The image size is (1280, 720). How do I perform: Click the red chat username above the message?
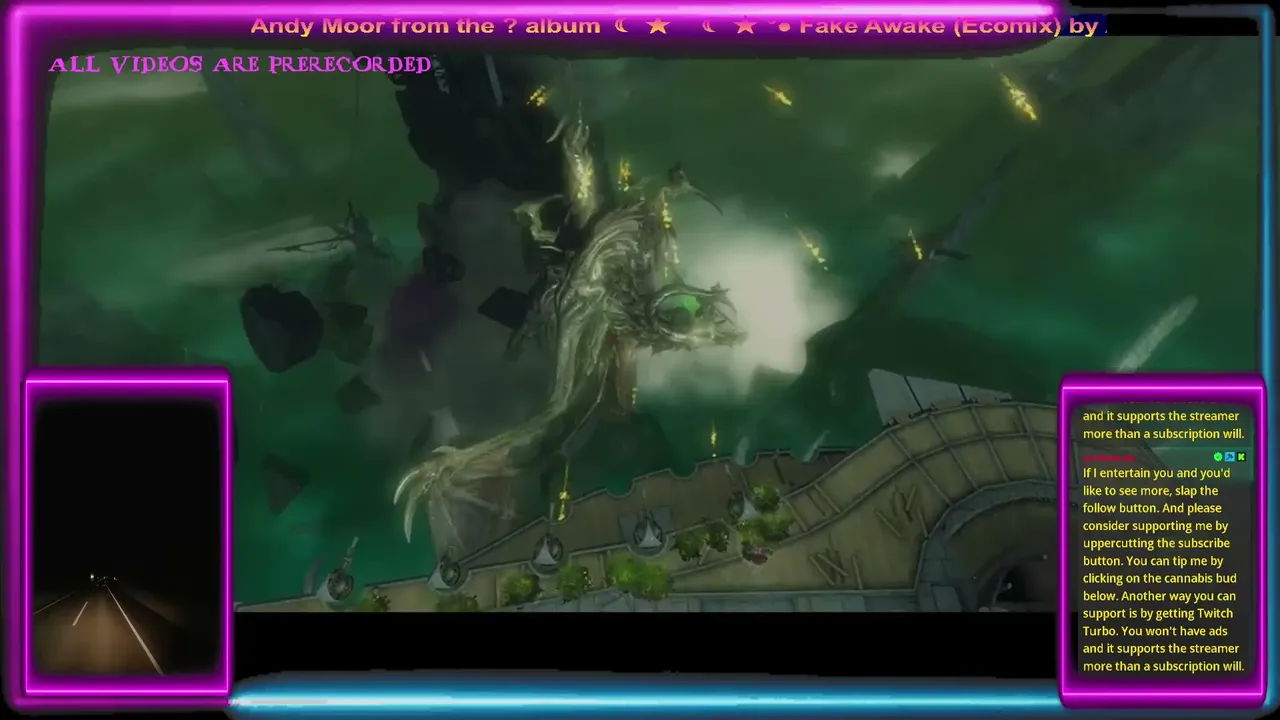(x=1108, y=458)
